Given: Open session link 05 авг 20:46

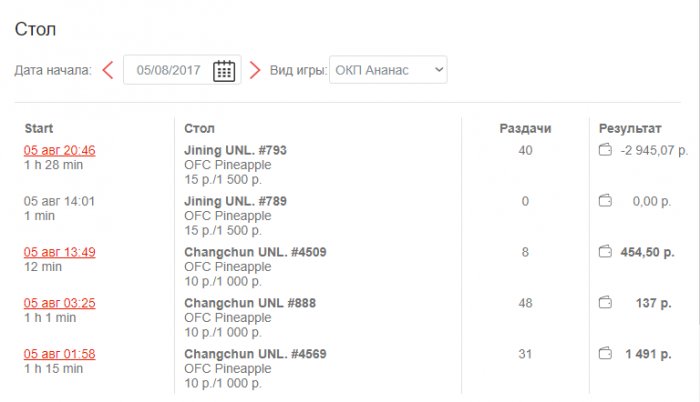Looking at the screenshot, I should coord(59,151).
